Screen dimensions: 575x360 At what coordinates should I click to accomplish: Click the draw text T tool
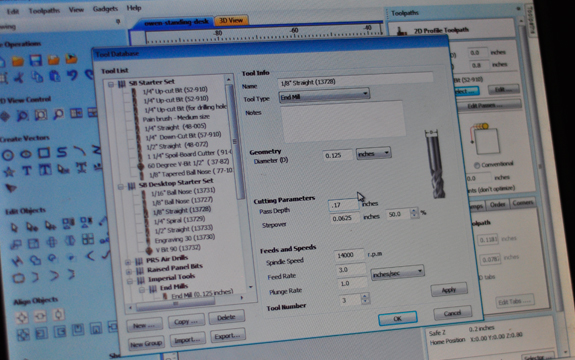tap(27, 170)
